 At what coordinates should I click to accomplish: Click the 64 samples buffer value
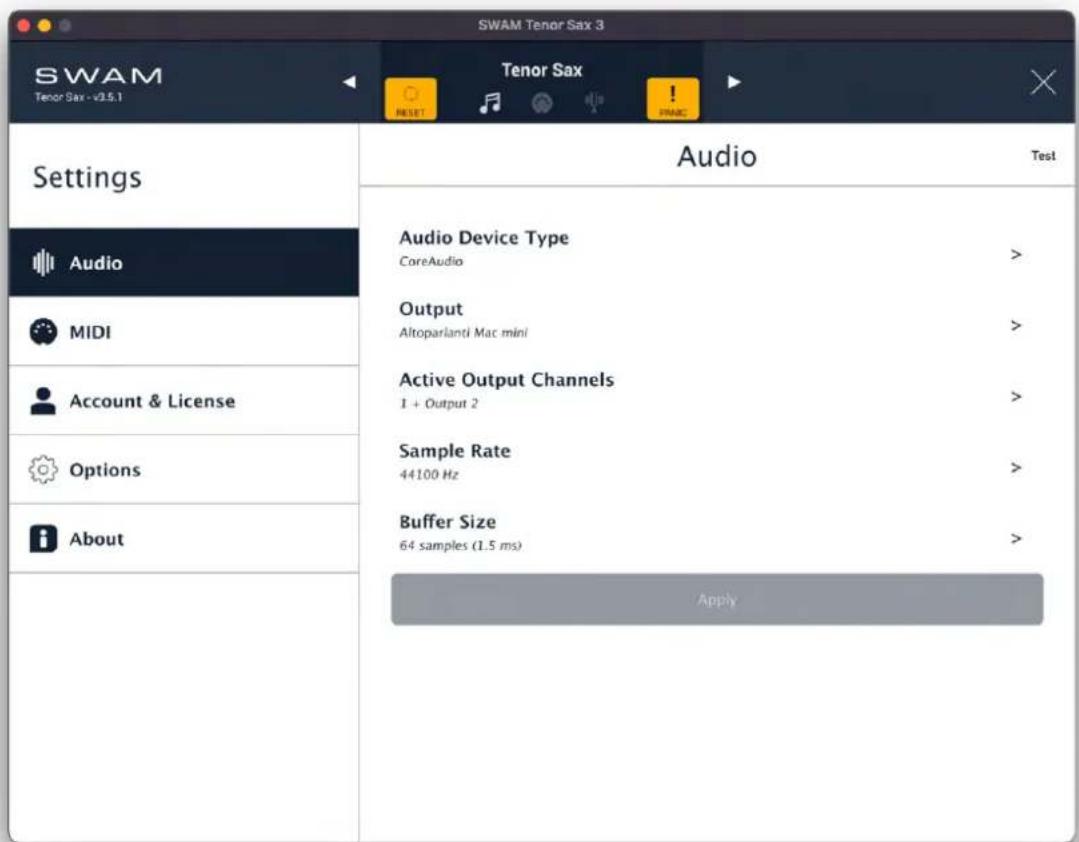(460, 546)
